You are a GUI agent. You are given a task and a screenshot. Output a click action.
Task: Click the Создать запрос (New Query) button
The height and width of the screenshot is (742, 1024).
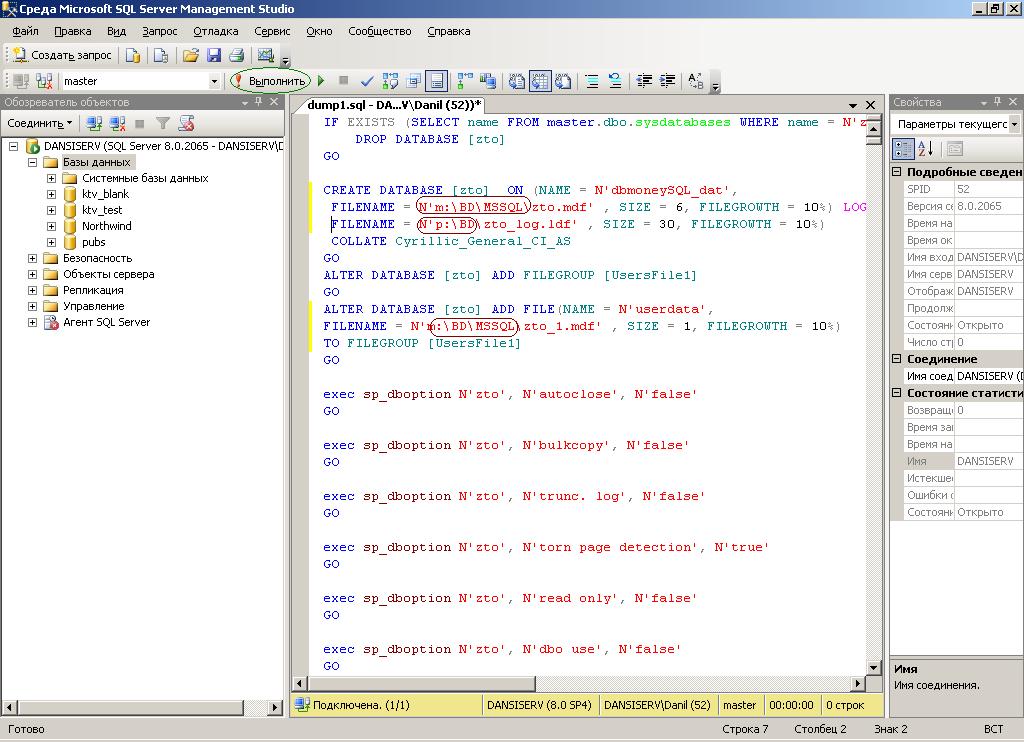(x=62, y=56)
